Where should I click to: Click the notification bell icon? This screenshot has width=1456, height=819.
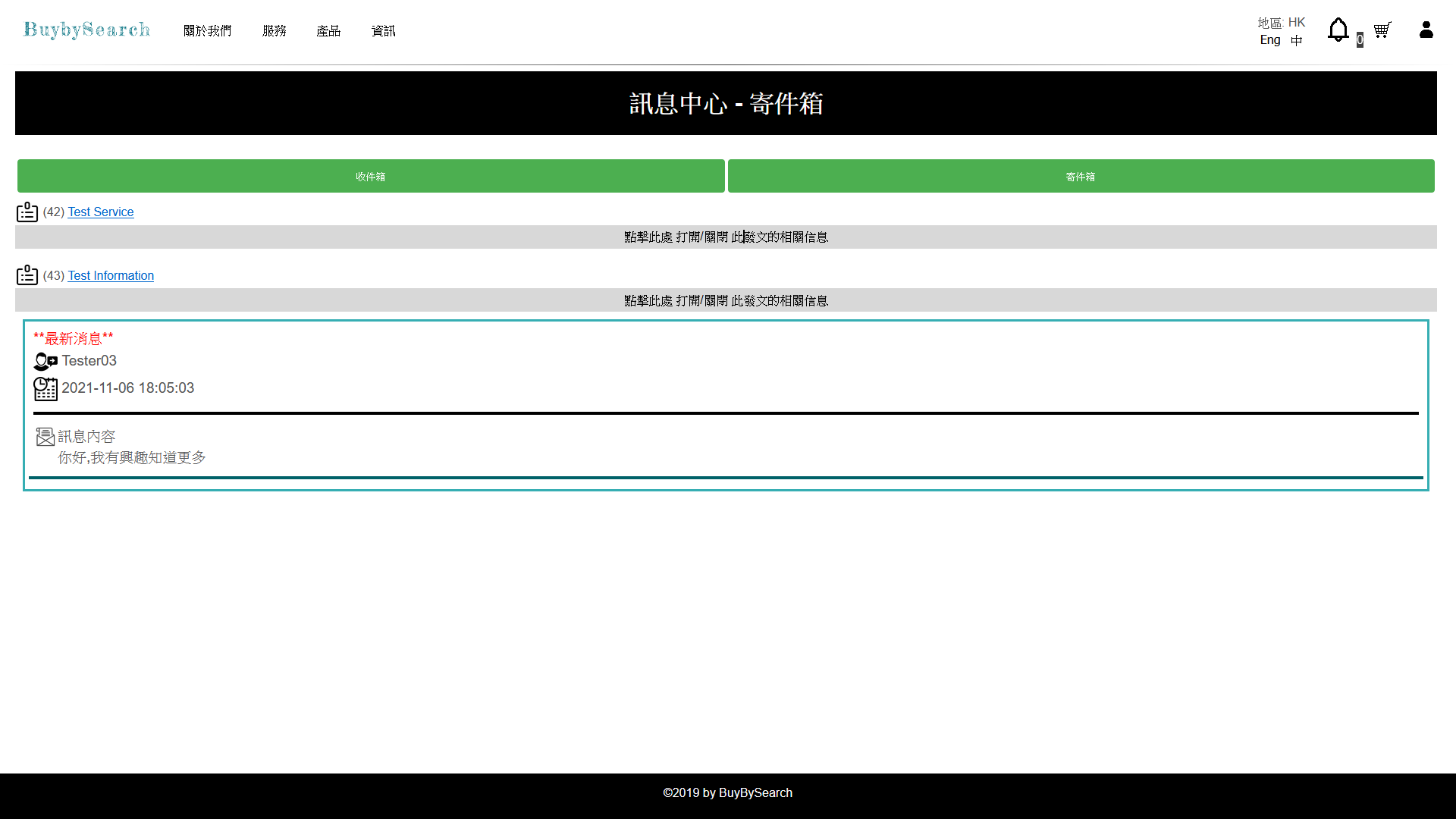point(1338,30)
